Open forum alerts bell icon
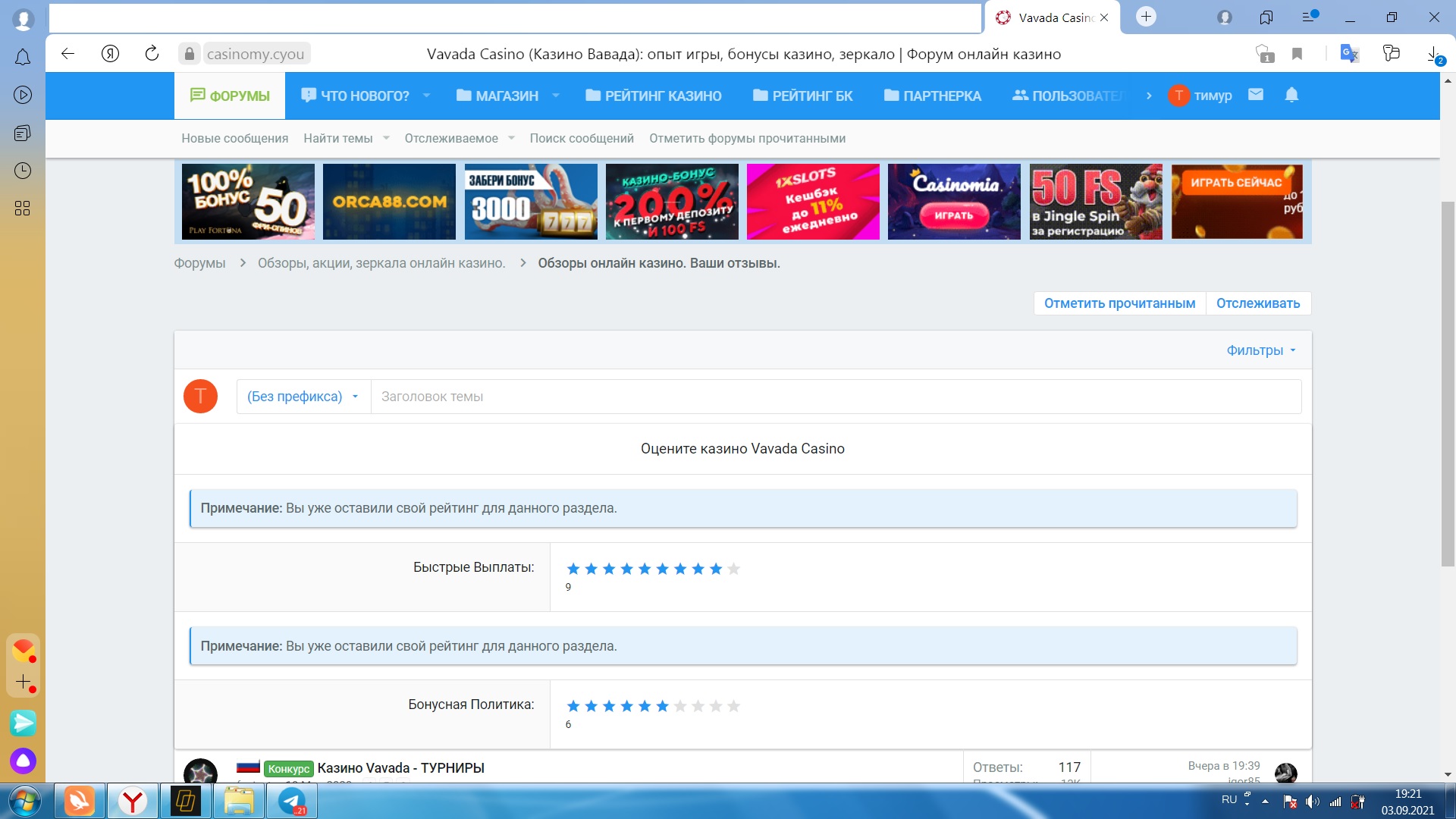This screenshot has height=819, width=1456. point(1292,95)
